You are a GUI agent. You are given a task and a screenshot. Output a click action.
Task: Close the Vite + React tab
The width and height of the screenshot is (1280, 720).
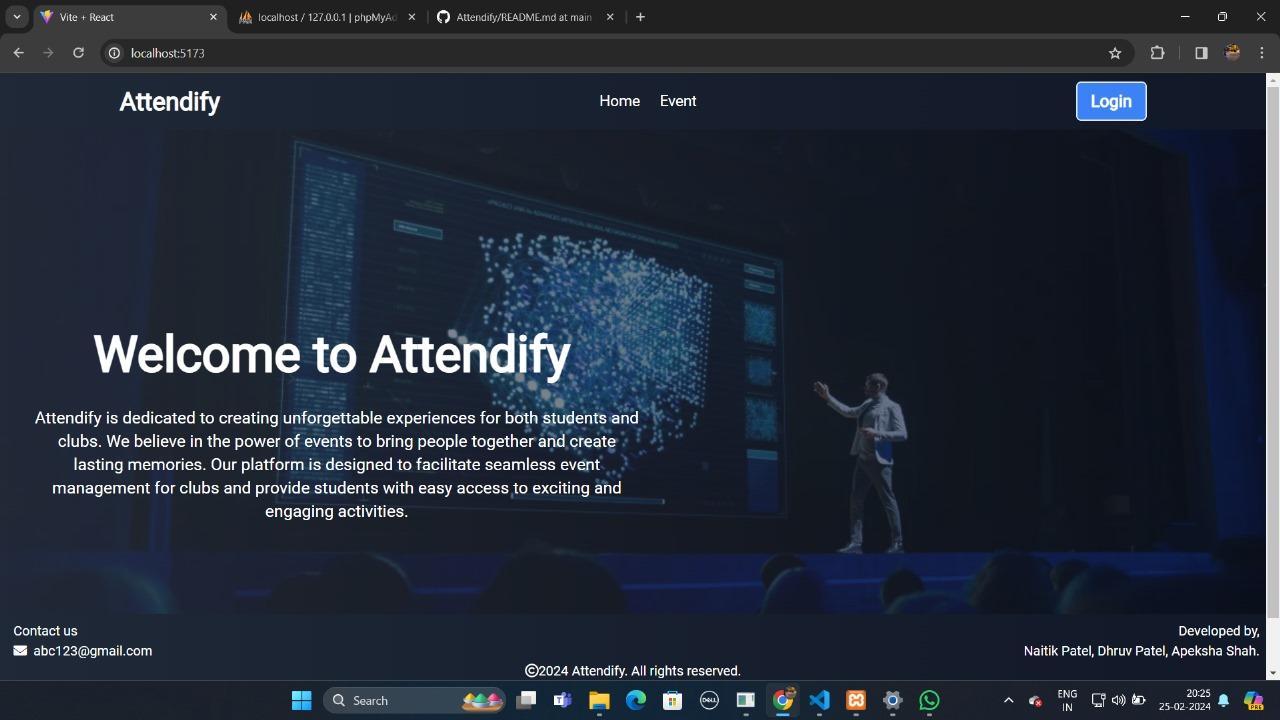pos(213,17)
